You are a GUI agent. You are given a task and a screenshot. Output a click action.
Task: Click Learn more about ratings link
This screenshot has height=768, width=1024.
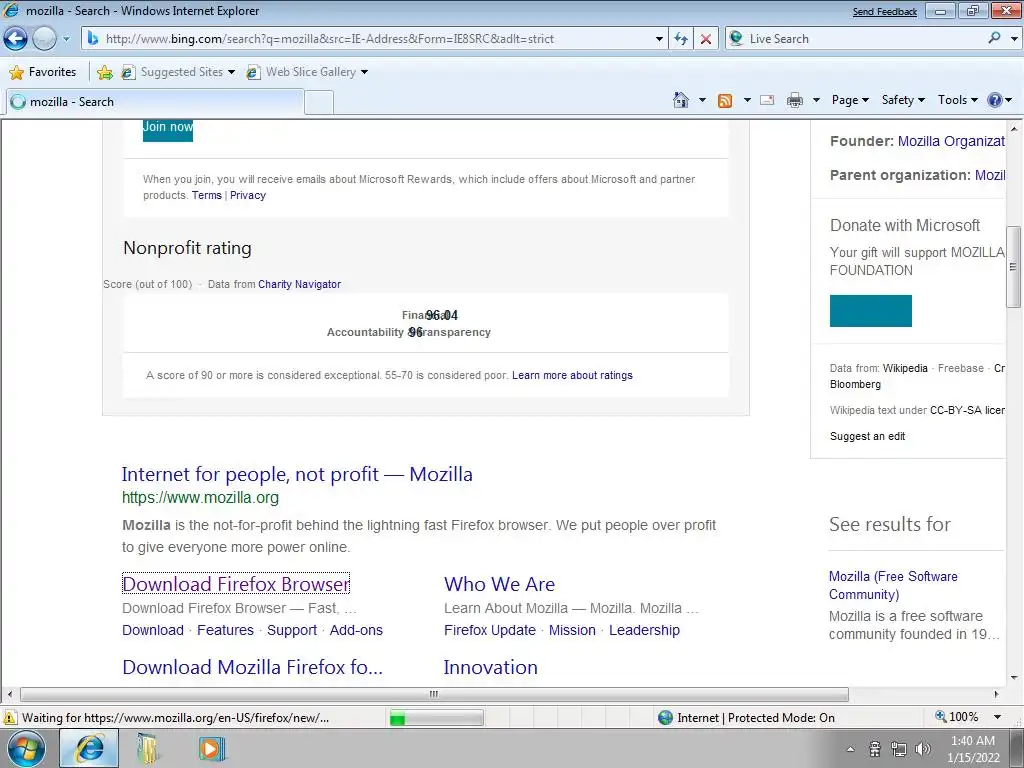572,376
